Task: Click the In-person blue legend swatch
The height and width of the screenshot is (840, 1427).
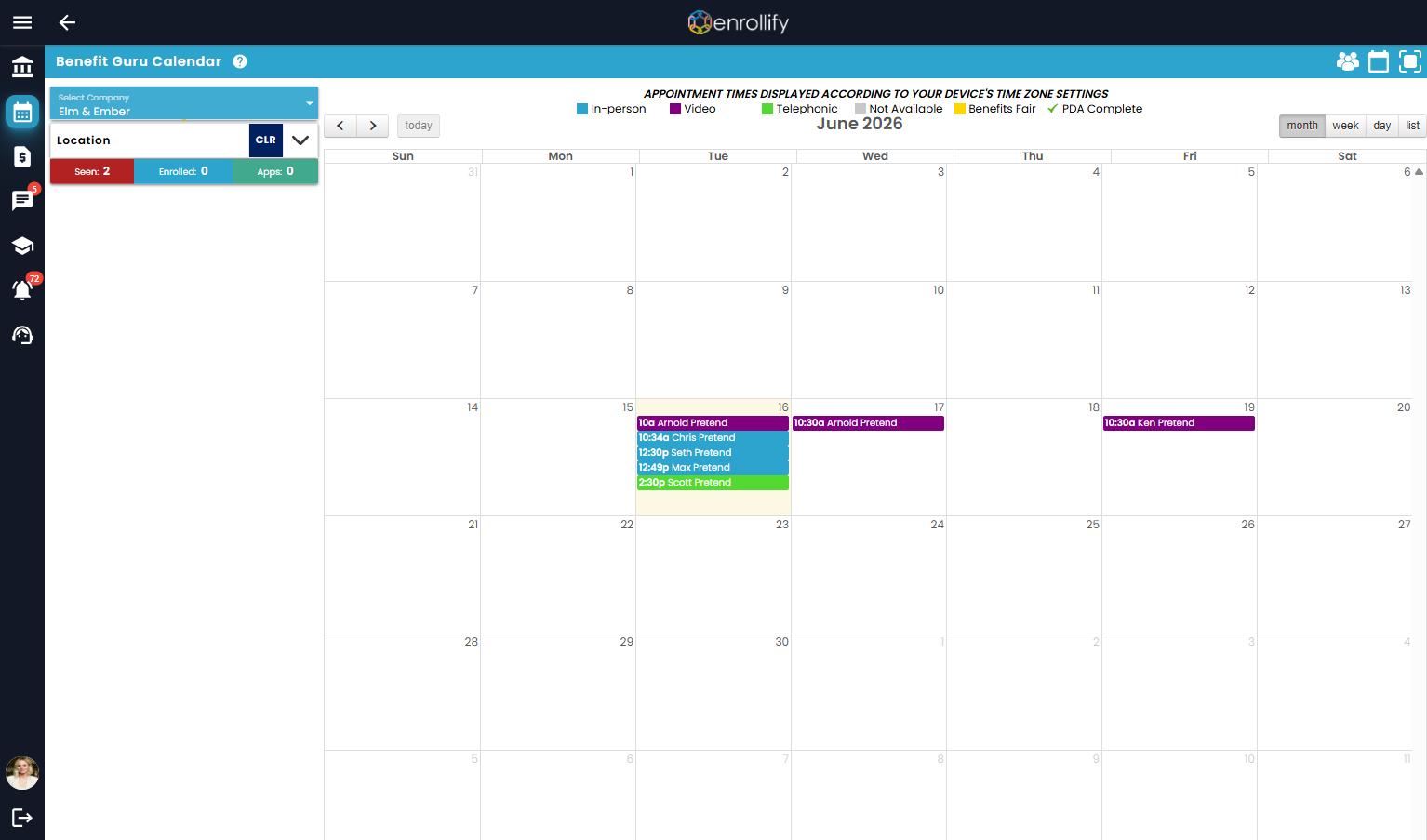Action: click(x=582, y=109)
